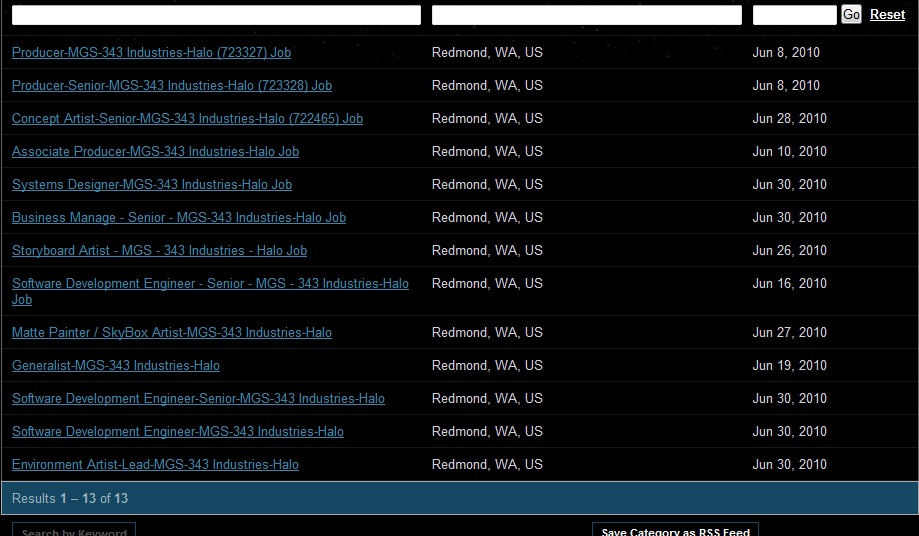
Task: Open Software Development Engineer-MGS-343 Industries-Halo link
Action: click(x=178, y=432)
